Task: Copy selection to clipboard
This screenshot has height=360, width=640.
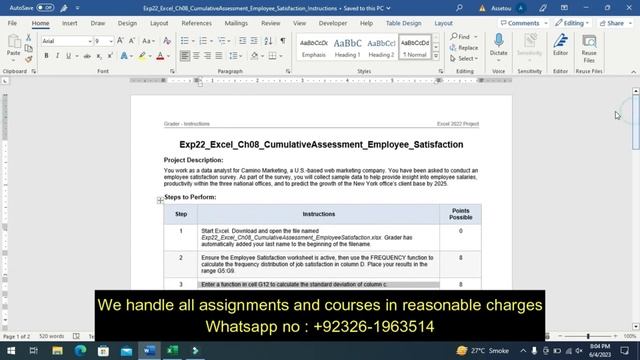Action: (x=28, y=49)
